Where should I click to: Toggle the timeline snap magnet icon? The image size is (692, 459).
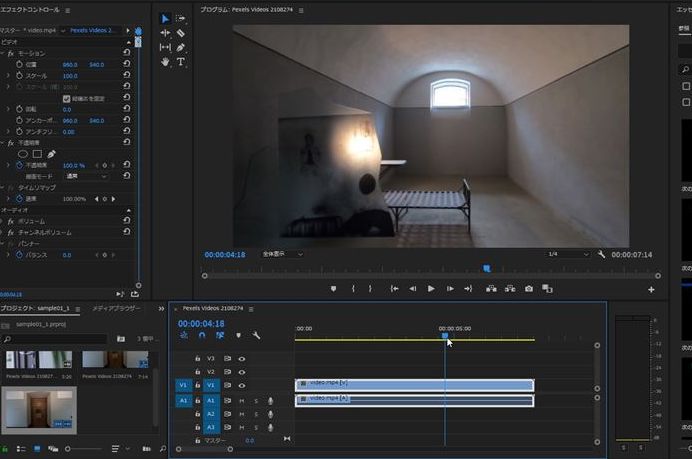point(201,336)
